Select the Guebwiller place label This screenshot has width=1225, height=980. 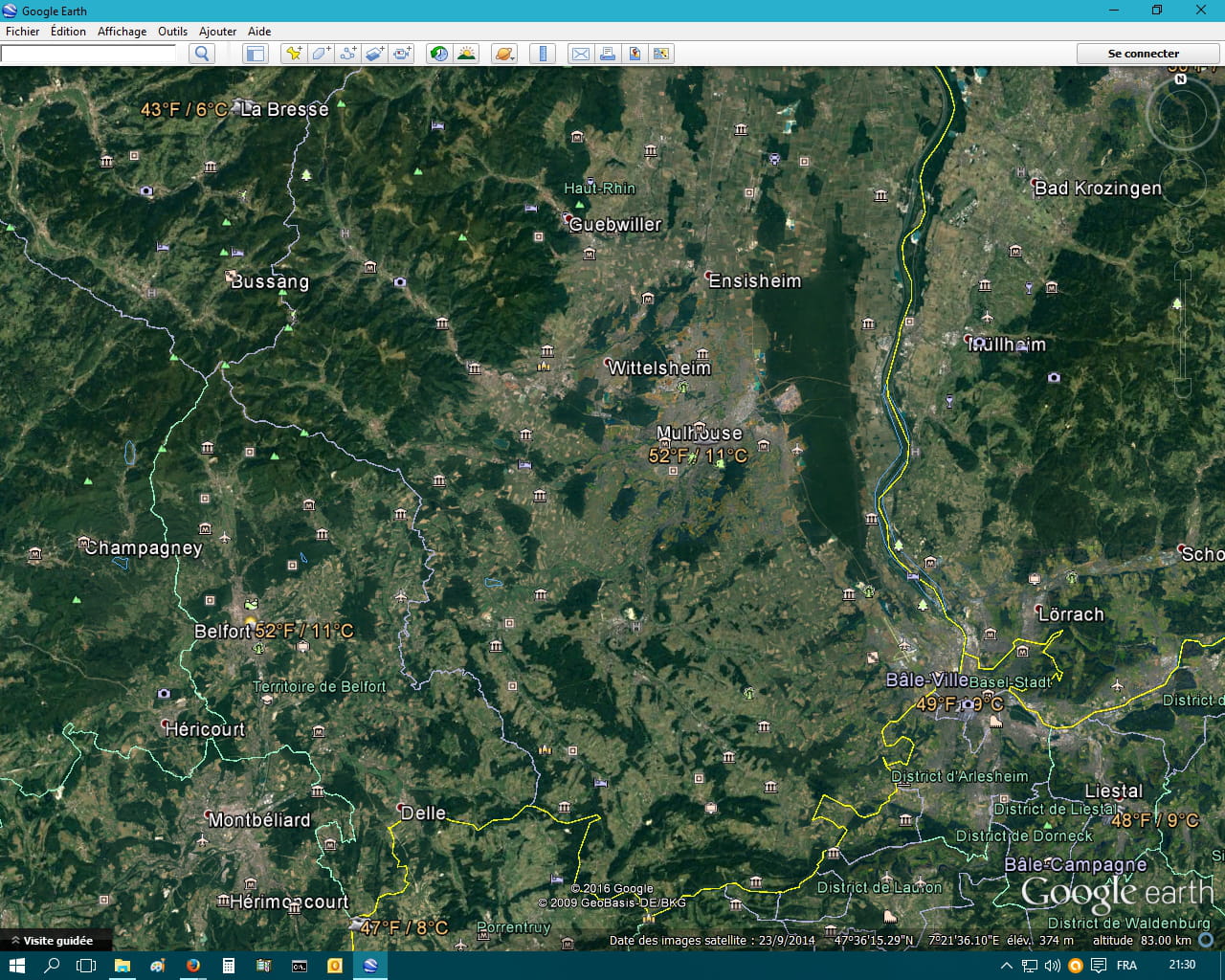click(x=615, y=225)
